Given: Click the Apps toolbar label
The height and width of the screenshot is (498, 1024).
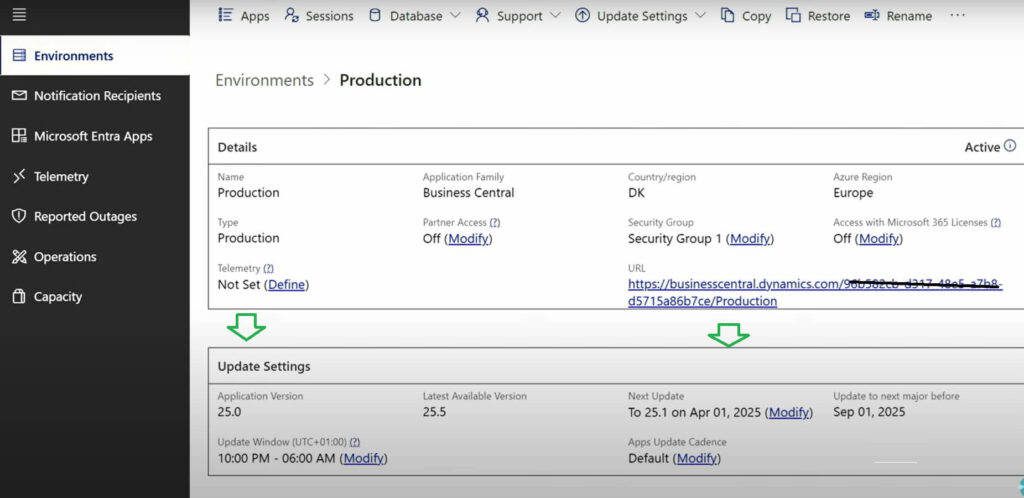Looking at the screenshot, I should 255,16.
